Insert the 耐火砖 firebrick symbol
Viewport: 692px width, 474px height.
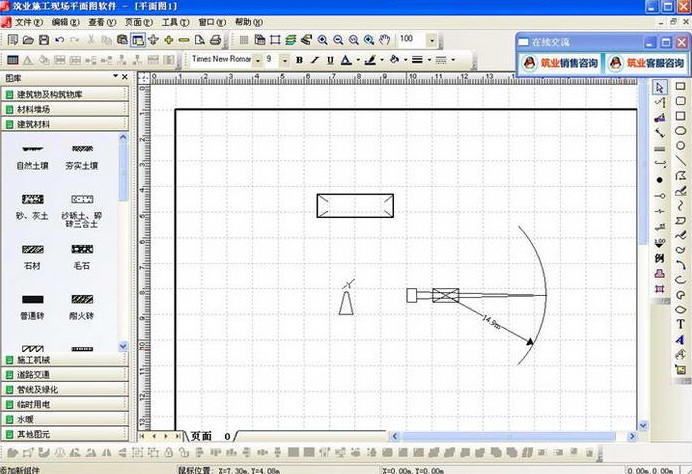coord(82,307)
